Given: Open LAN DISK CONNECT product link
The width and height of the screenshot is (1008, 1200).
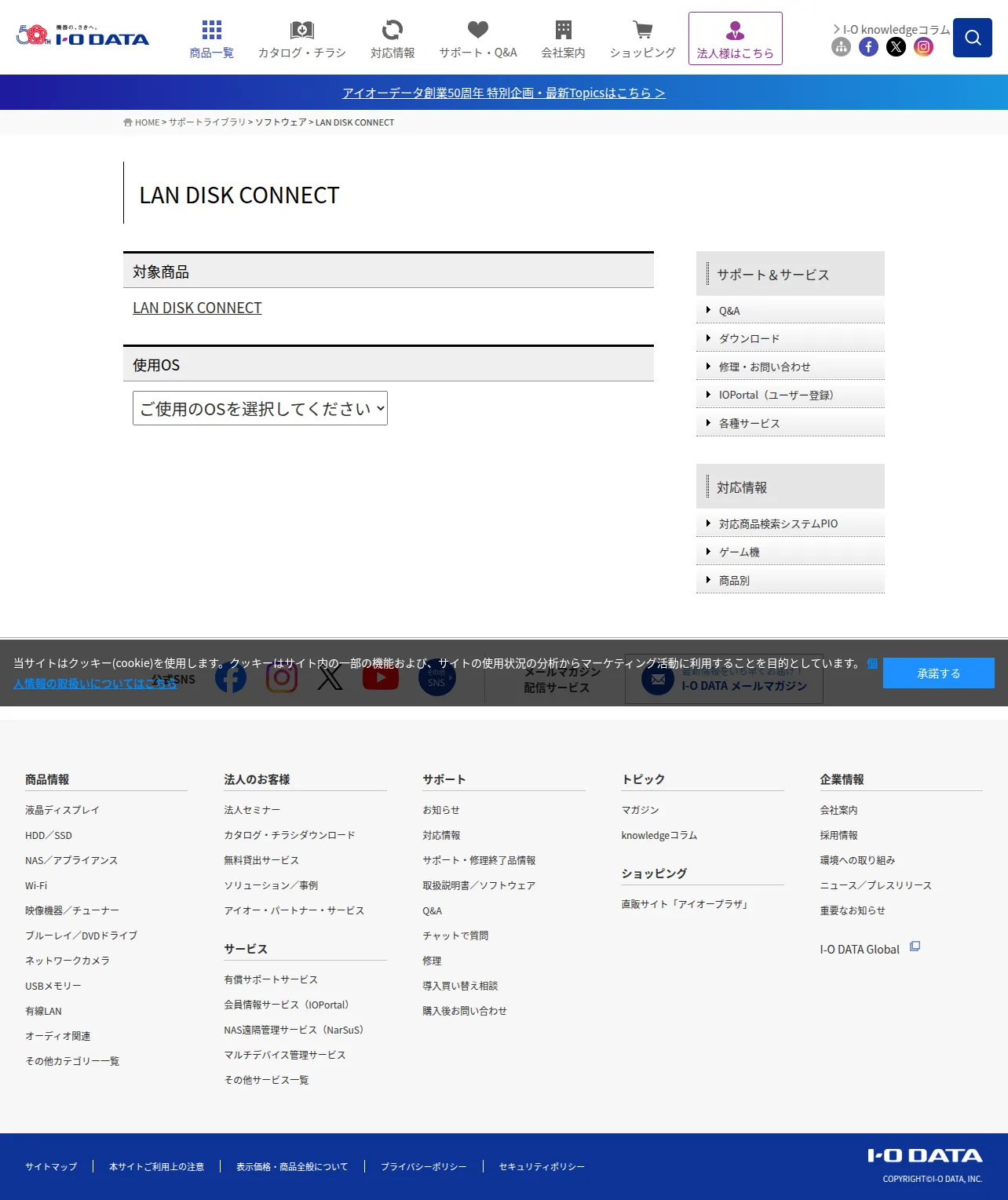Looking at the screenshot, I should pos(197,308).
